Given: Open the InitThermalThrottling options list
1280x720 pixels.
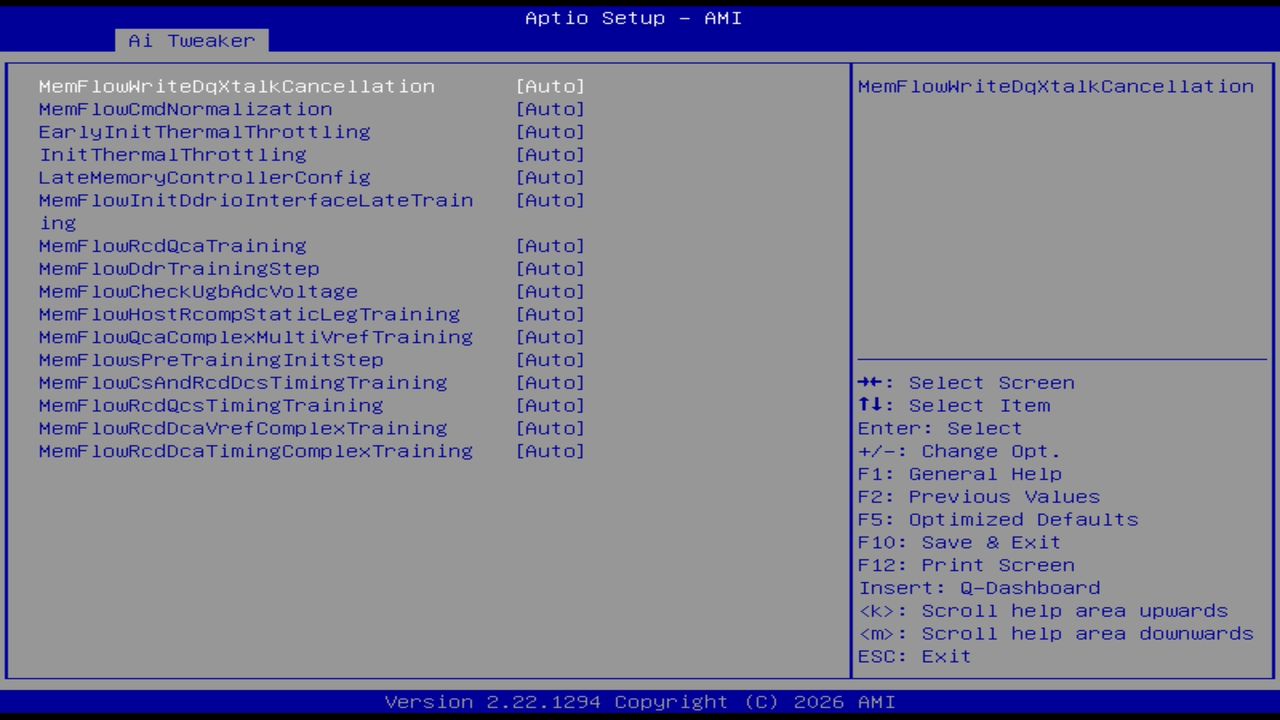Looking at the screenshot, I should point(550,154).
